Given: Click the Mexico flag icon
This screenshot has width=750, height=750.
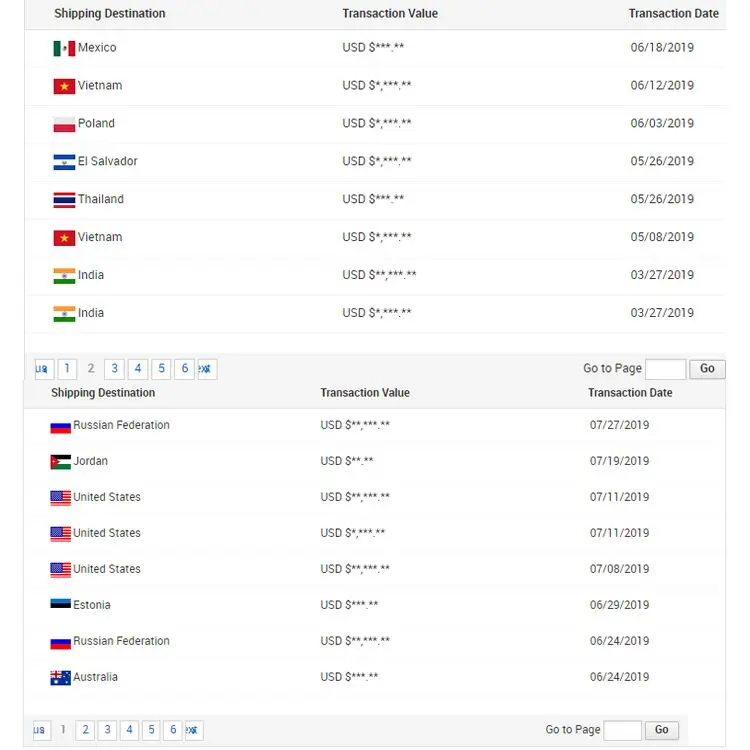Looking at the screenshot, I should (x=64, y=48).
